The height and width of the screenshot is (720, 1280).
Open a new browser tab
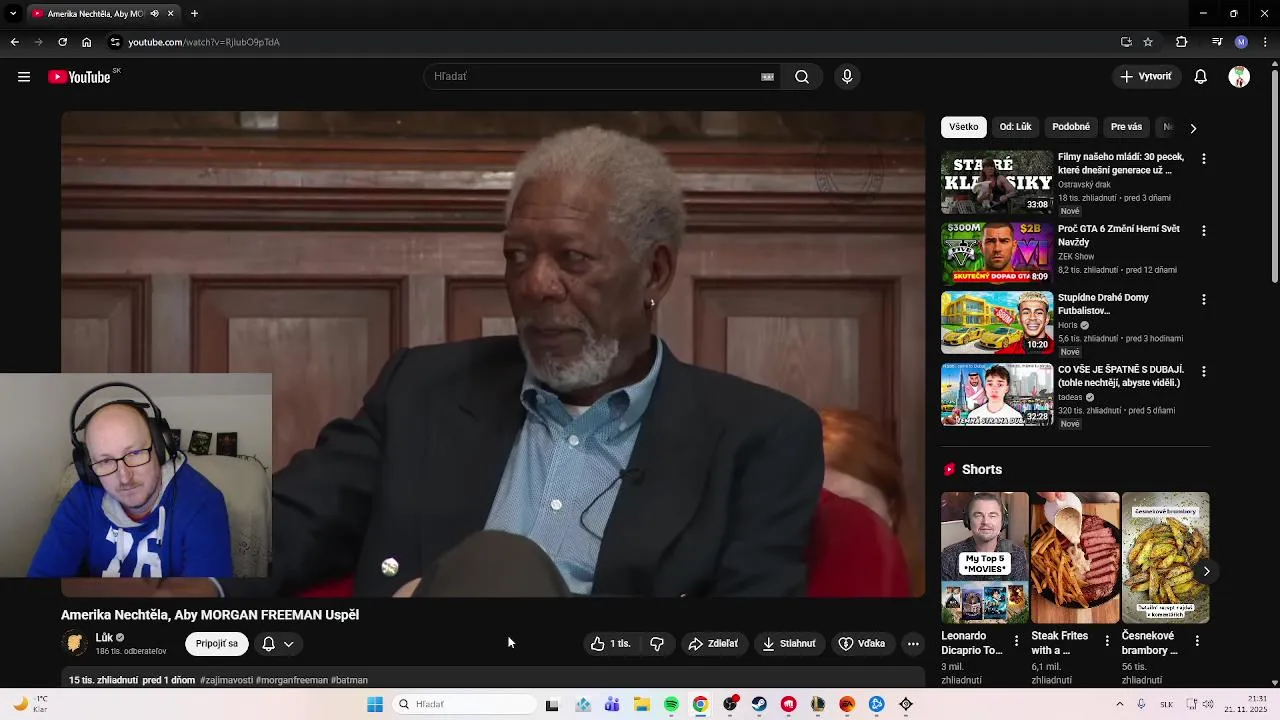pyautogui.click(x=194, y=14)
